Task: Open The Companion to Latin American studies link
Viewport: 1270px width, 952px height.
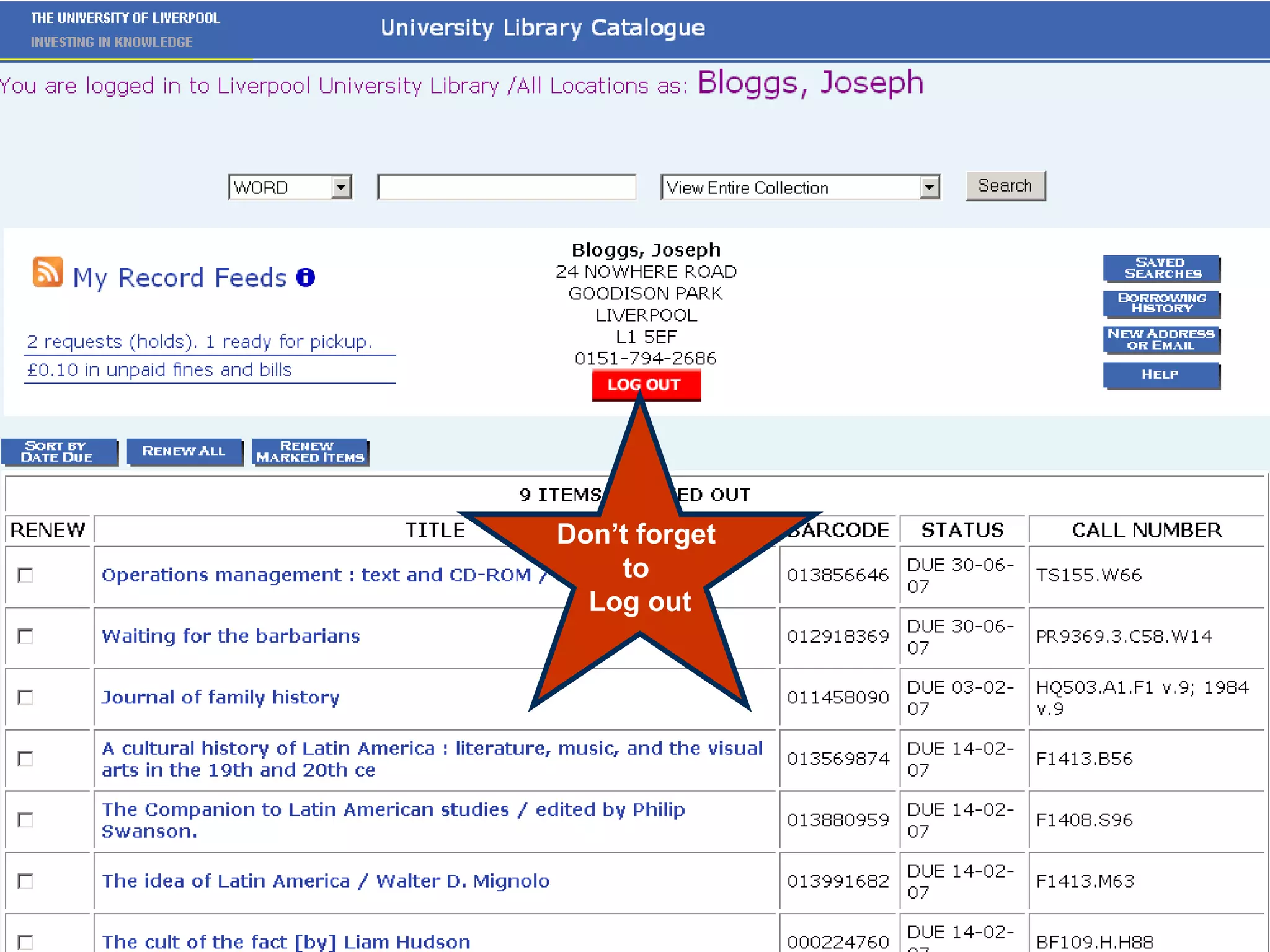Action: point(393,820)
